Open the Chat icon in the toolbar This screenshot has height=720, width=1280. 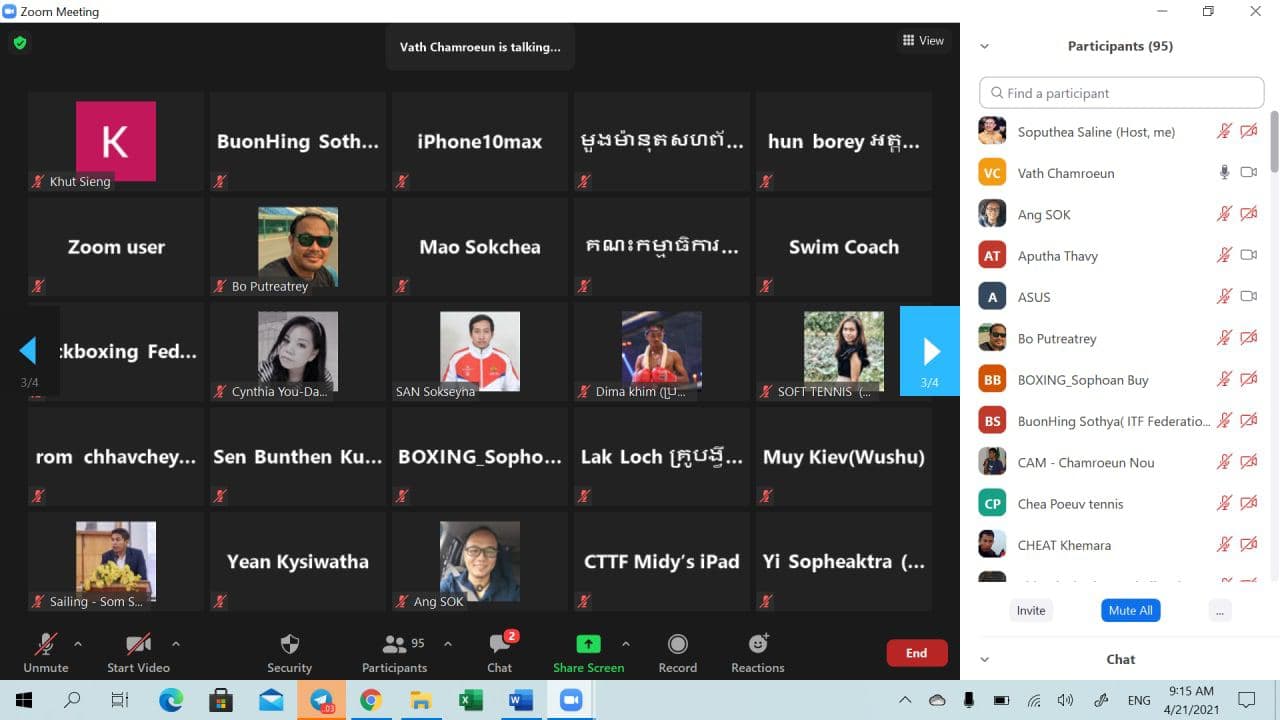[499, 645]
